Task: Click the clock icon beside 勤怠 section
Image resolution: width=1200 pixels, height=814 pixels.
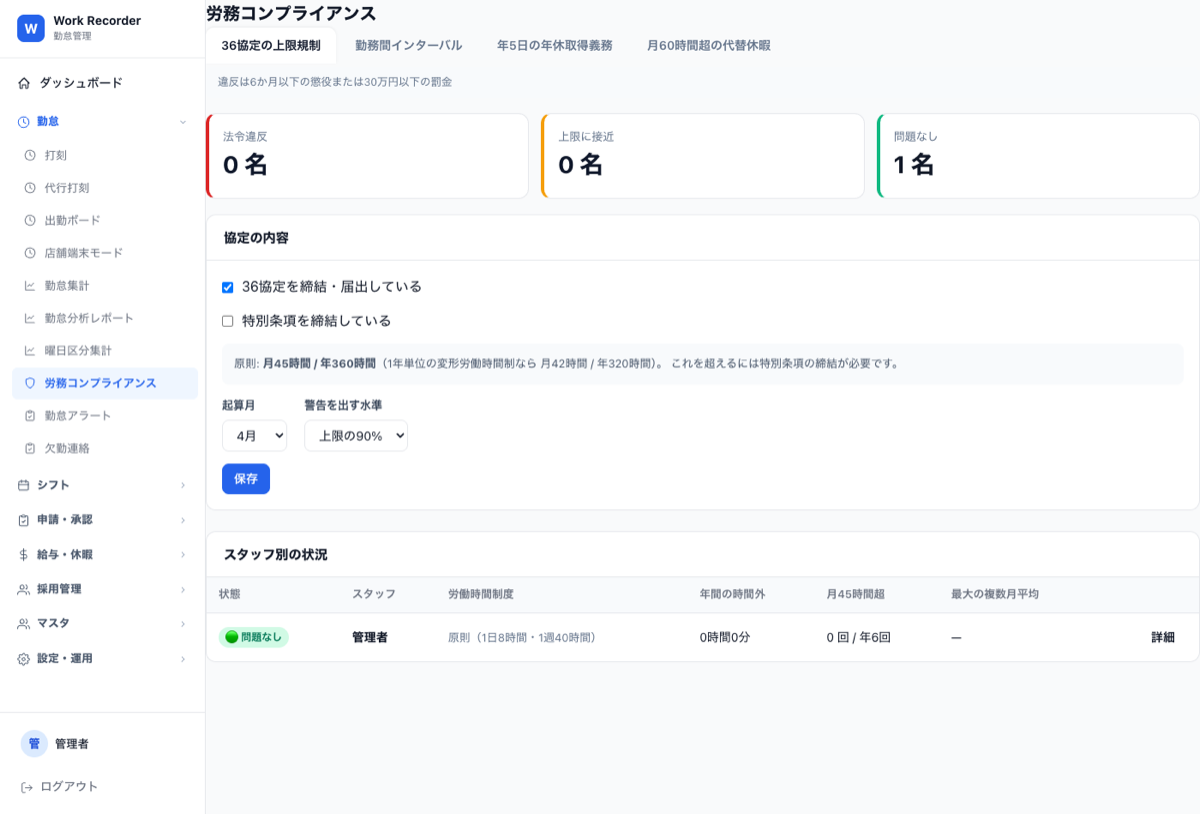Action: pyautogui.click(x=24, y=122)
